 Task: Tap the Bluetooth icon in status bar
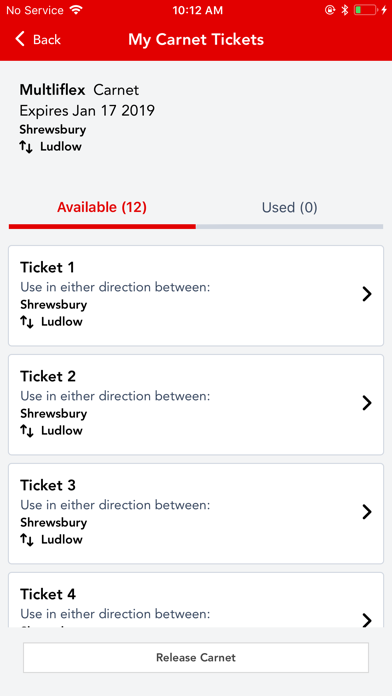pos(344,10)
